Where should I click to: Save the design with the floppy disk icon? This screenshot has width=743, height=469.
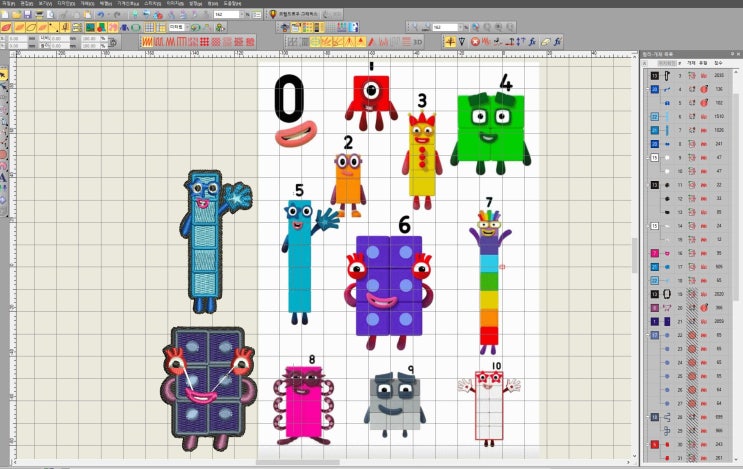pos(27,15)
